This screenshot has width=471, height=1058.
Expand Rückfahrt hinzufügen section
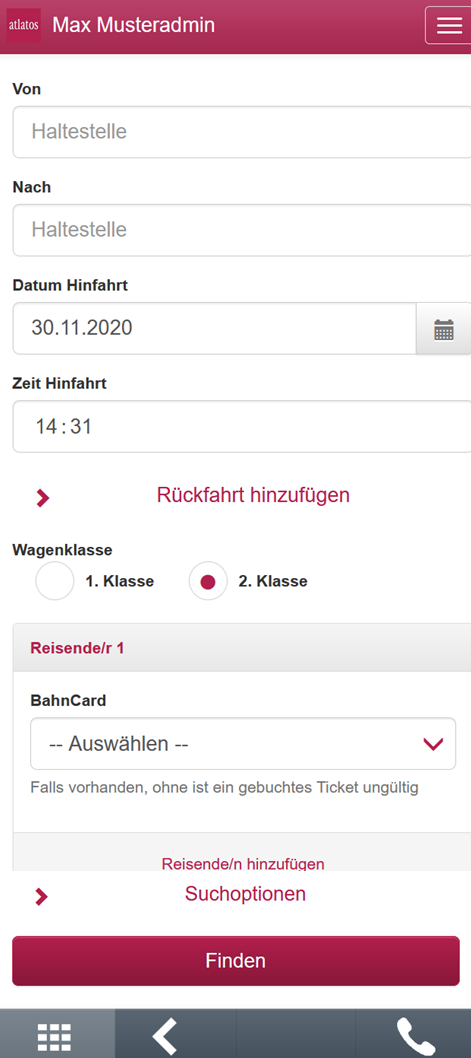pyautogui.click(x=253, y=495)
